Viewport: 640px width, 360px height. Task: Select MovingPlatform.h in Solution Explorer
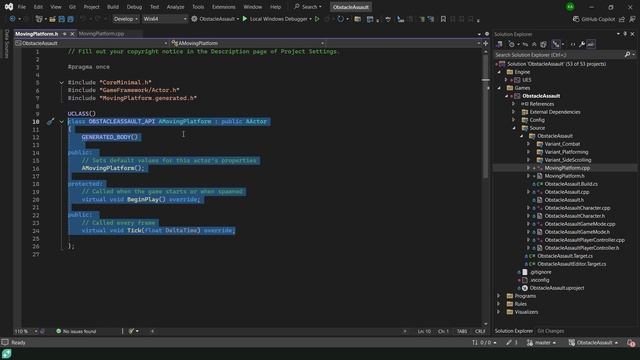[x=564, y=176]
